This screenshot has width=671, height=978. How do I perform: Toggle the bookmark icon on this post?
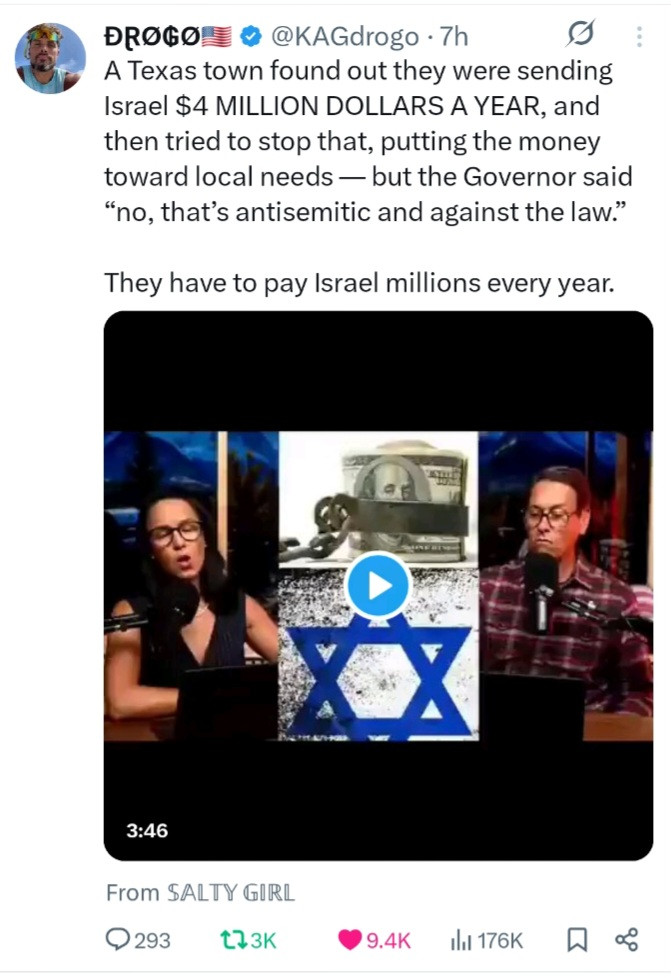pos(577,939)
